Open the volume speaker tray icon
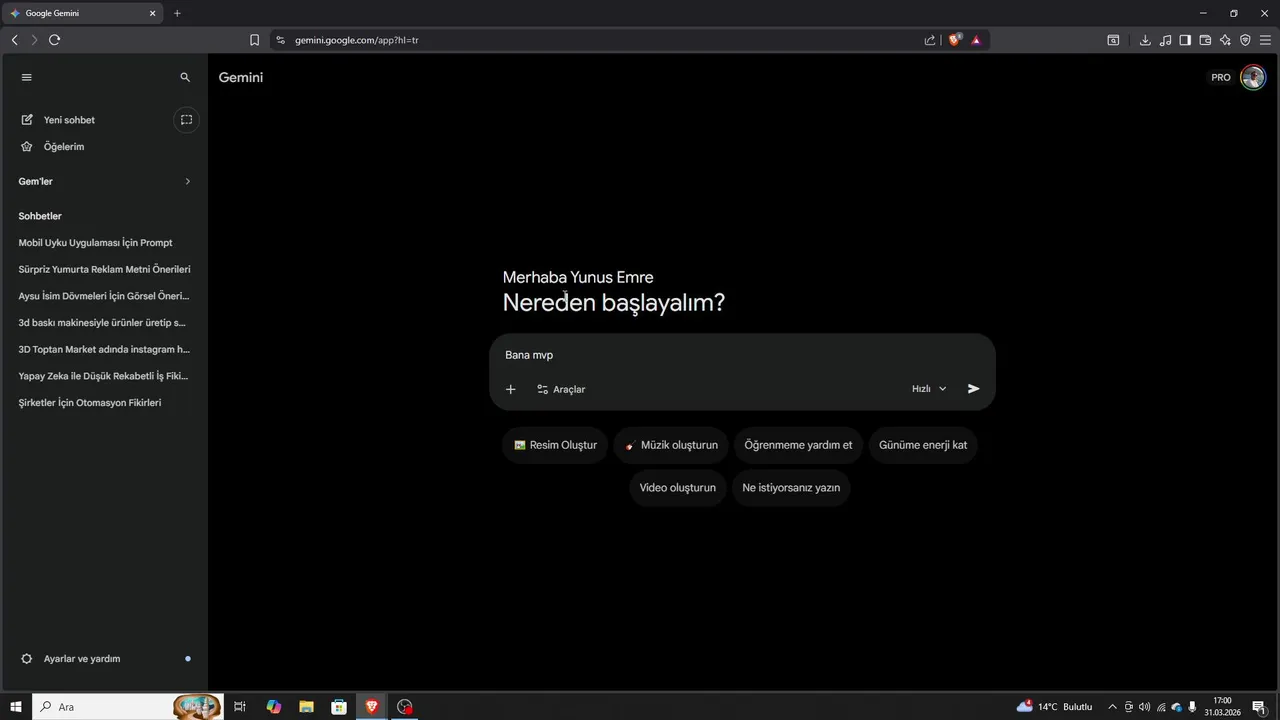This screenshot has width=1280, height=720. point(1144,707)
